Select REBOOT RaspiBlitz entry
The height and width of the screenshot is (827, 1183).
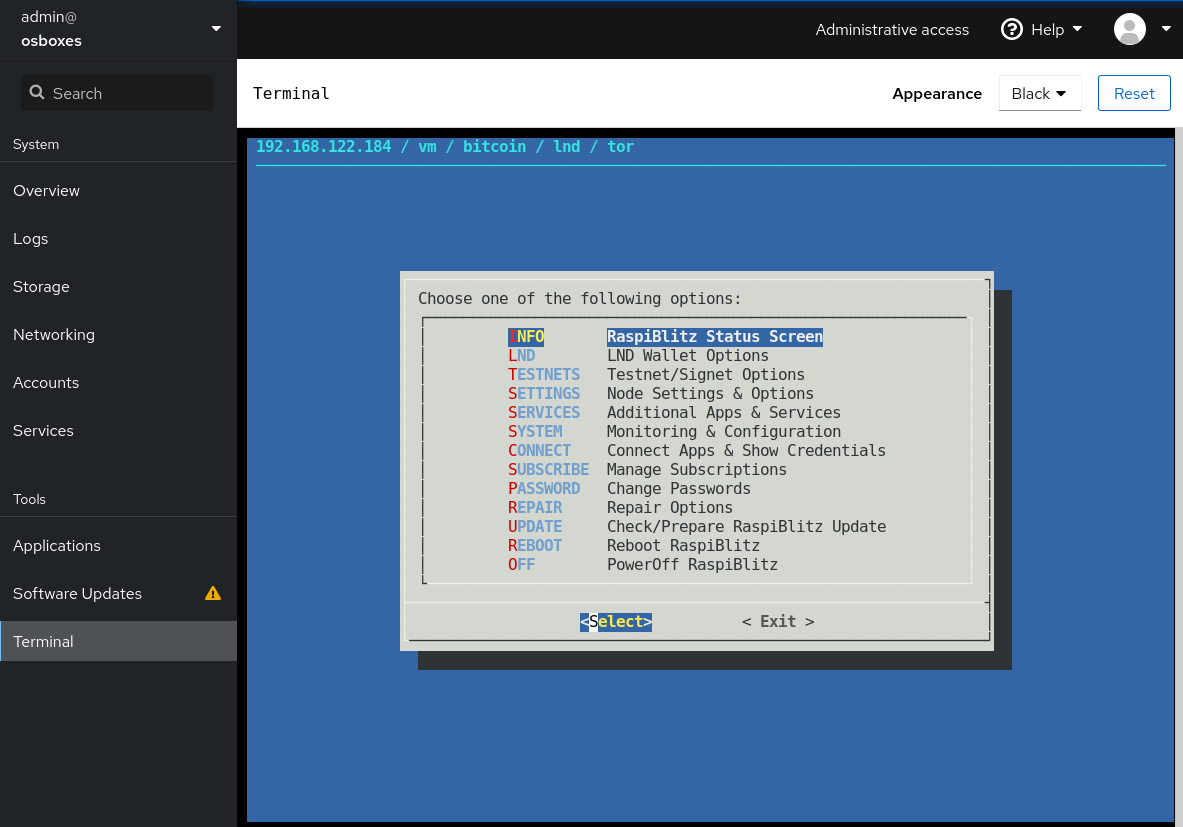pos(634,545)
